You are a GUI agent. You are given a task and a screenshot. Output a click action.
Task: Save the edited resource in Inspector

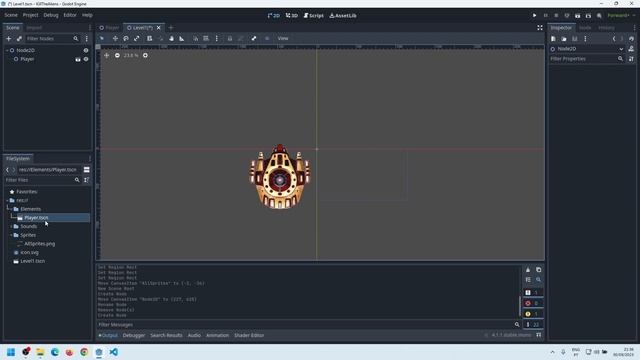pos(575,38)
